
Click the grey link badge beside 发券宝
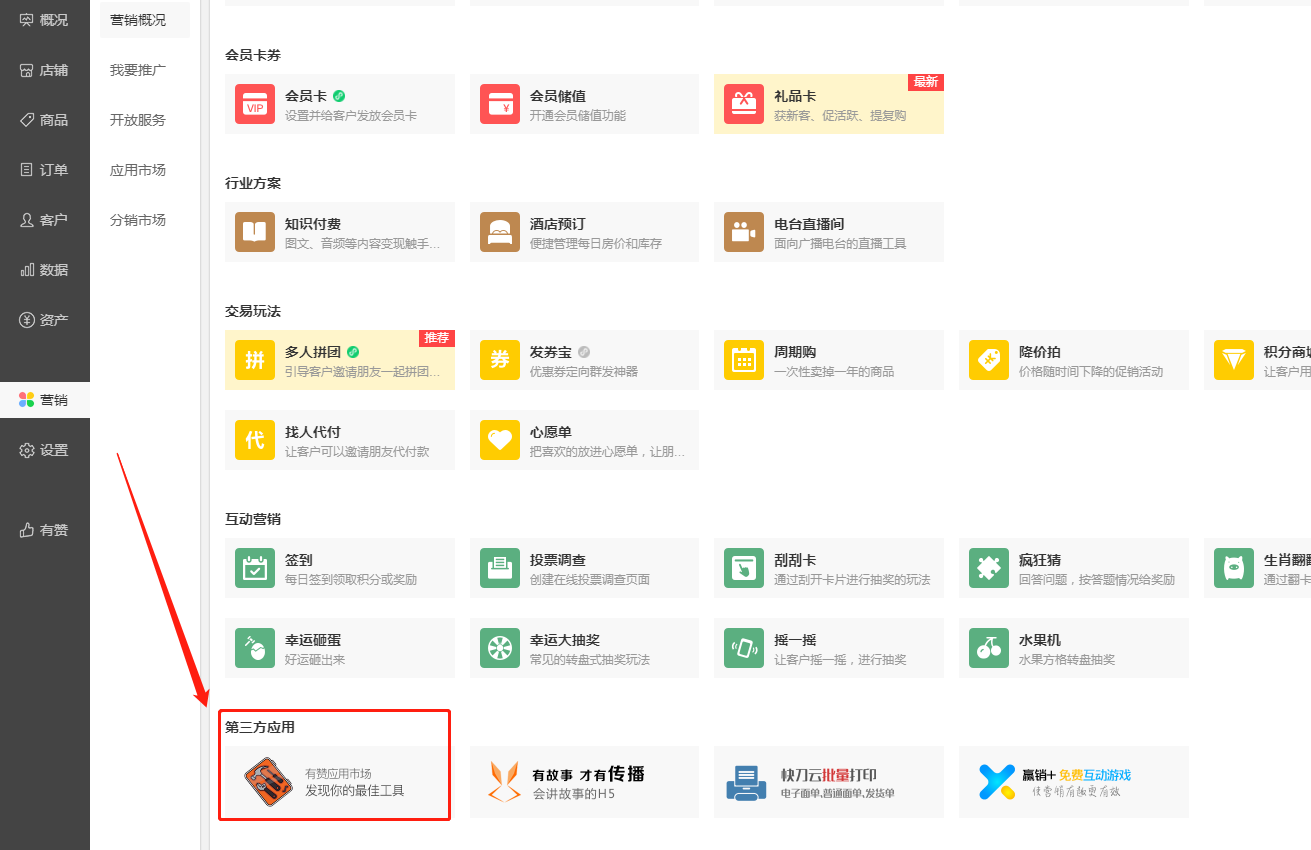coord(584,352)
